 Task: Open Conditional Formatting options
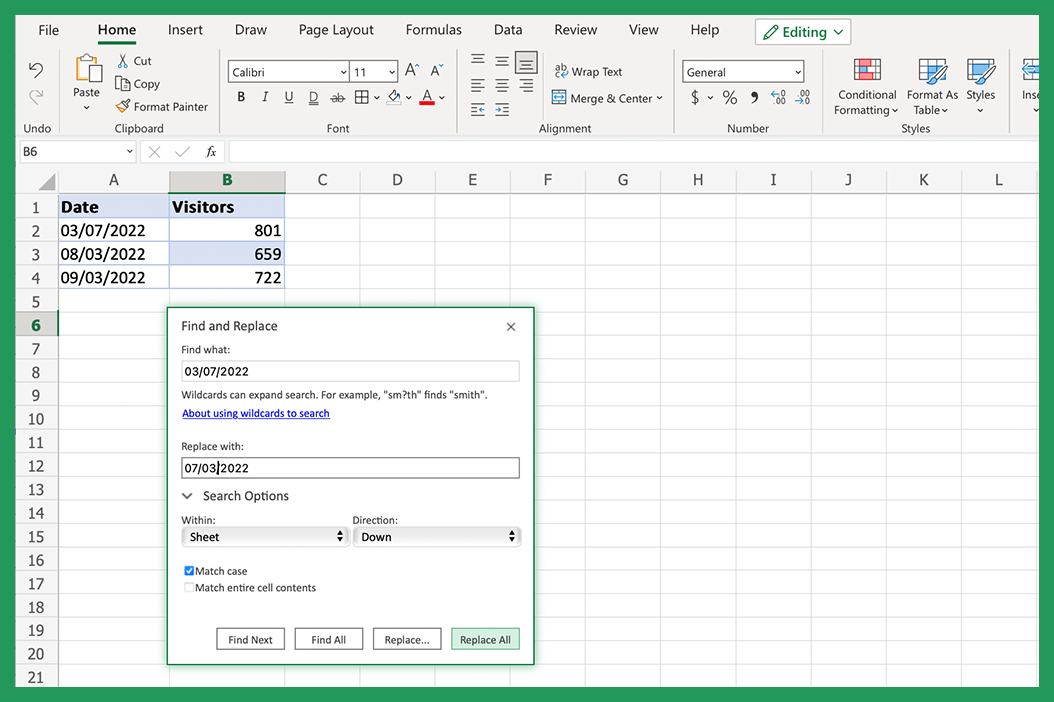click(x=866, y=85)
